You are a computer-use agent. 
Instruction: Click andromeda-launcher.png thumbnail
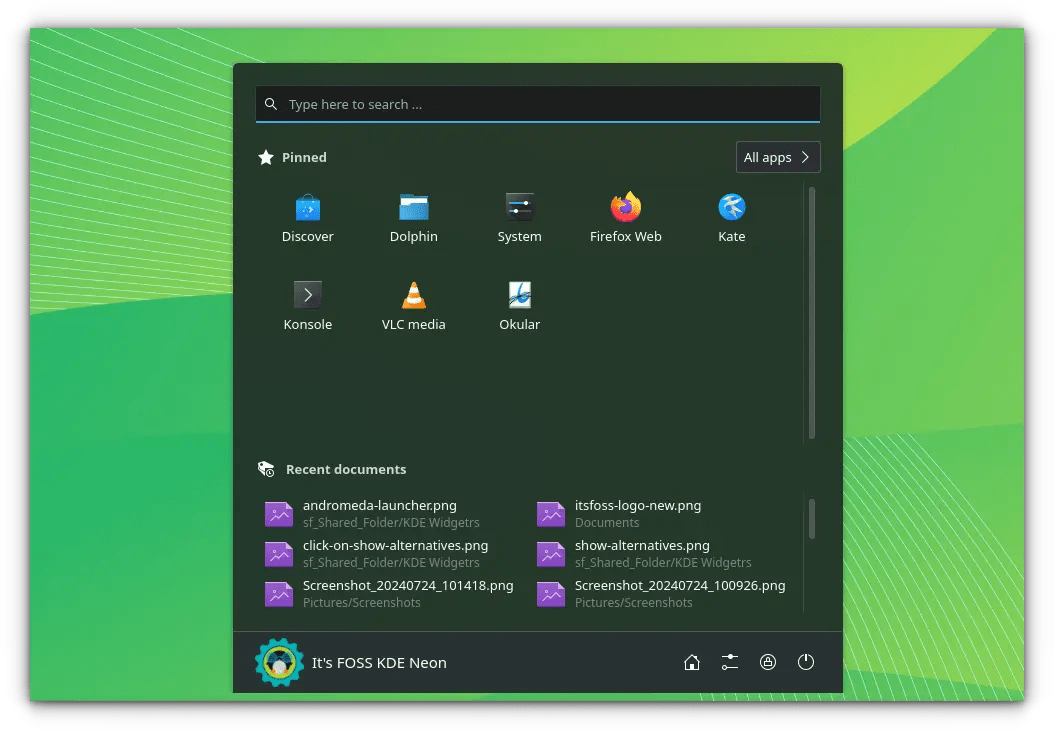[x=279, y=513]
